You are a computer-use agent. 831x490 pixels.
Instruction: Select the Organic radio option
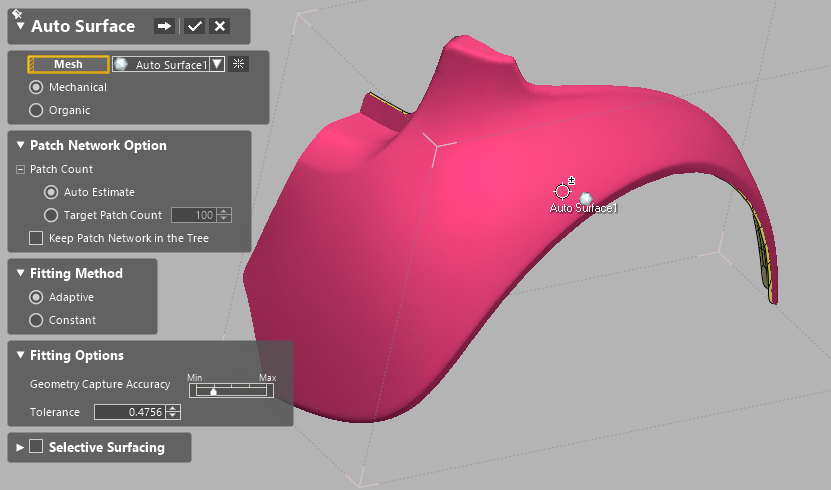click(36, 110)
